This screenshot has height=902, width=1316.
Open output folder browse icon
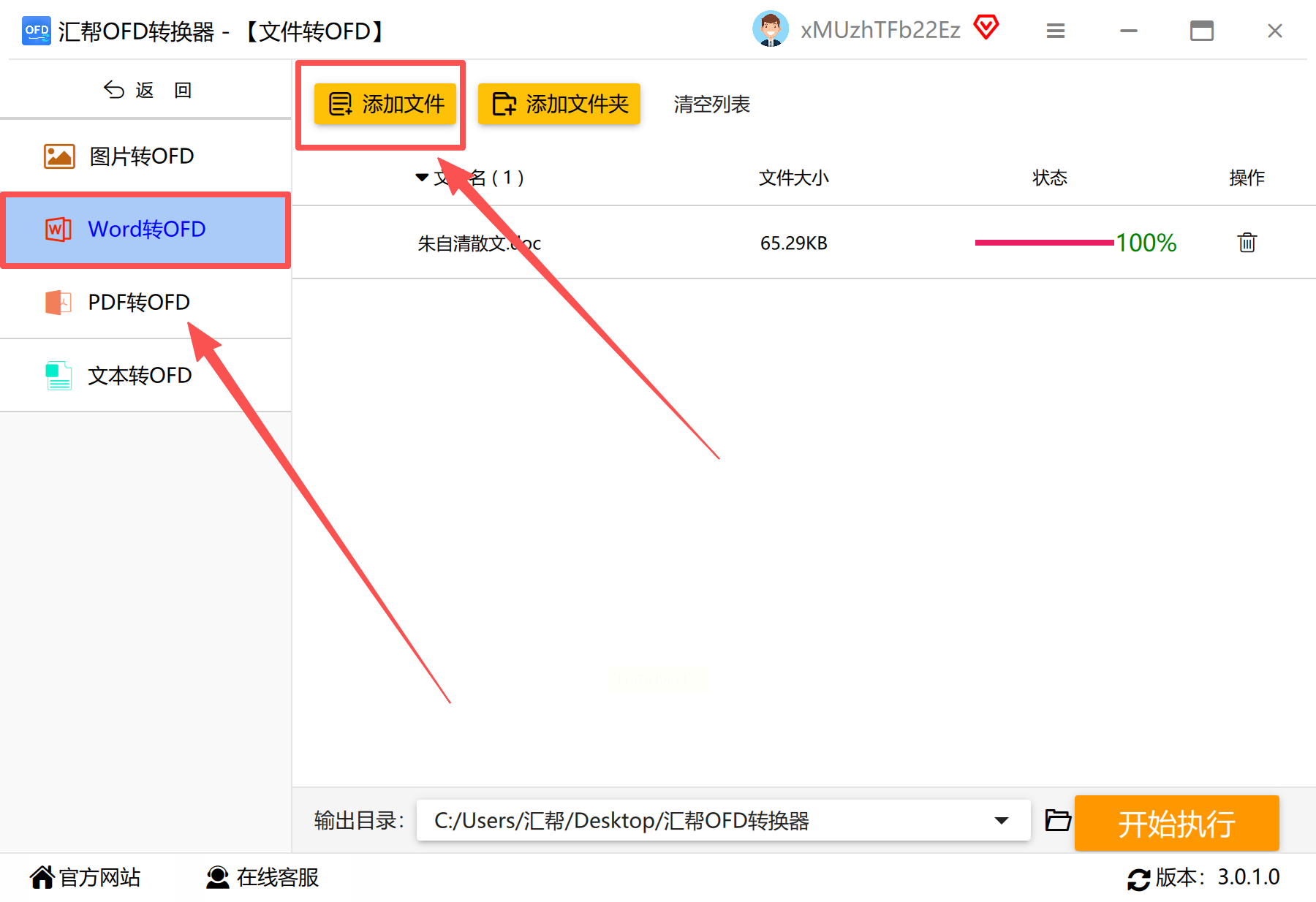(1057, 820)
